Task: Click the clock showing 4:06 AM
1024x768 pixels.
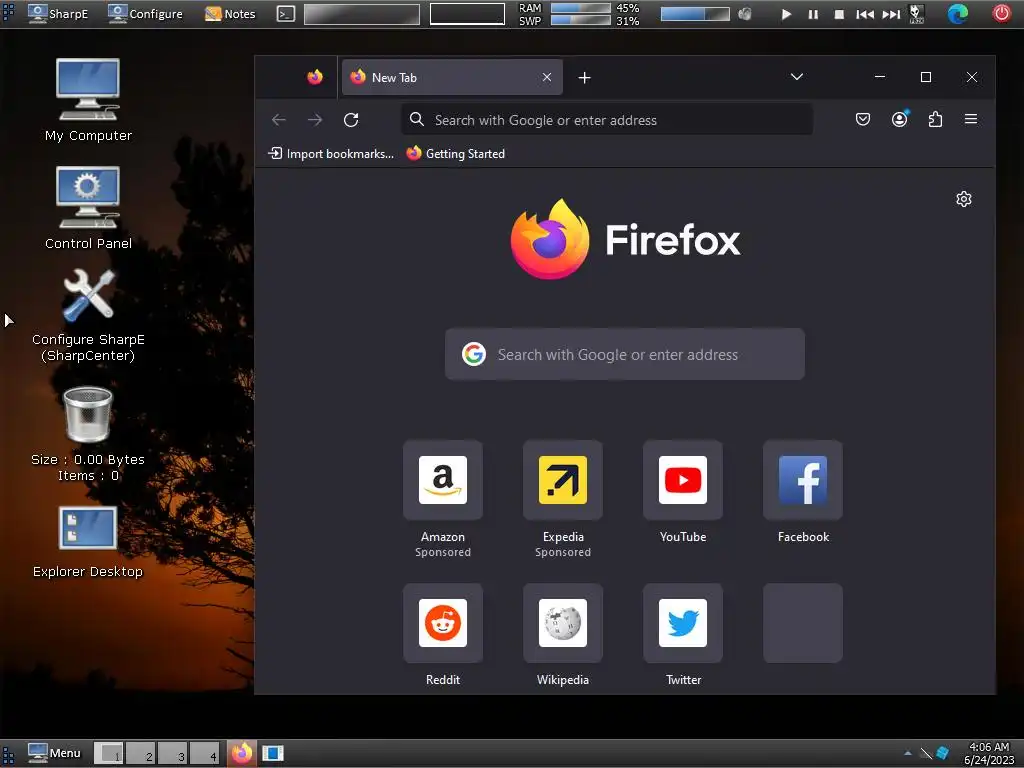Action: click(x=989, y=753)
